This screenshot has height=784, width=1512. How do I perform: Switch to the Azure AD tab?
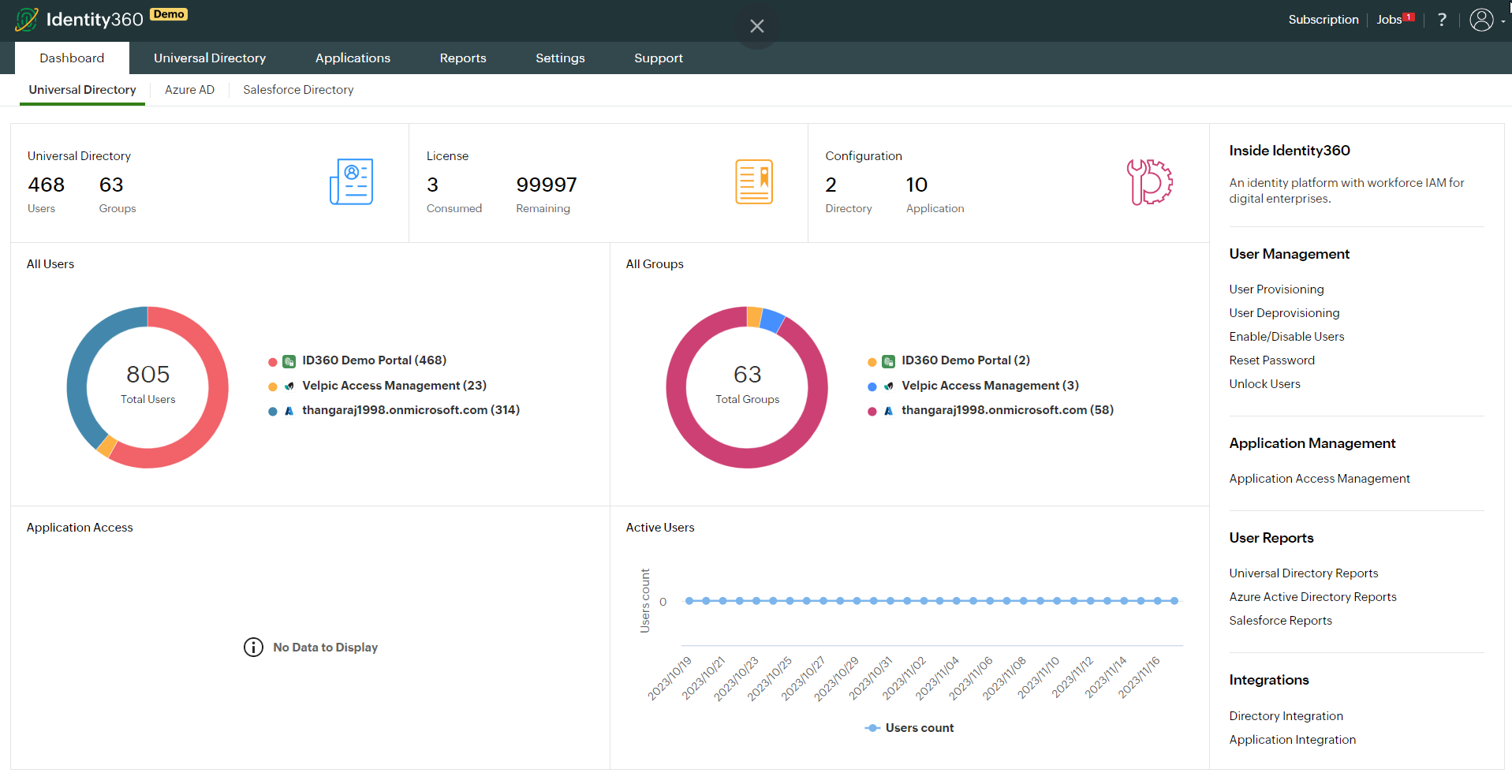coord(189,89)
